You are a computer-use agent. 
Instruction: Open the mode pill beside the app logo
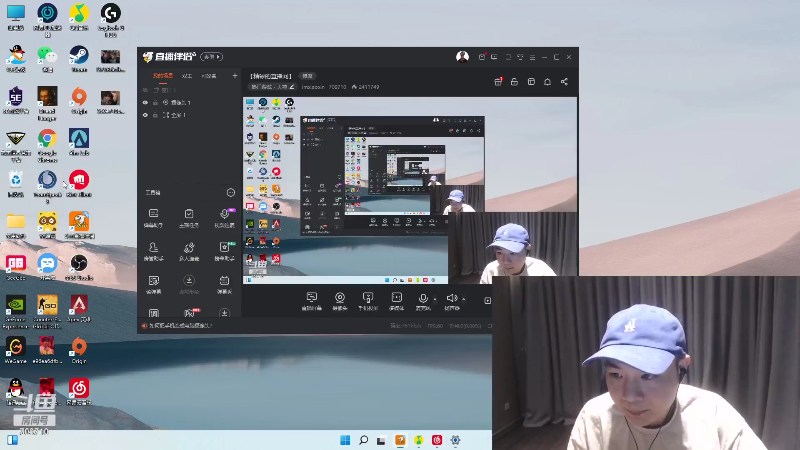tap(212, 57)
